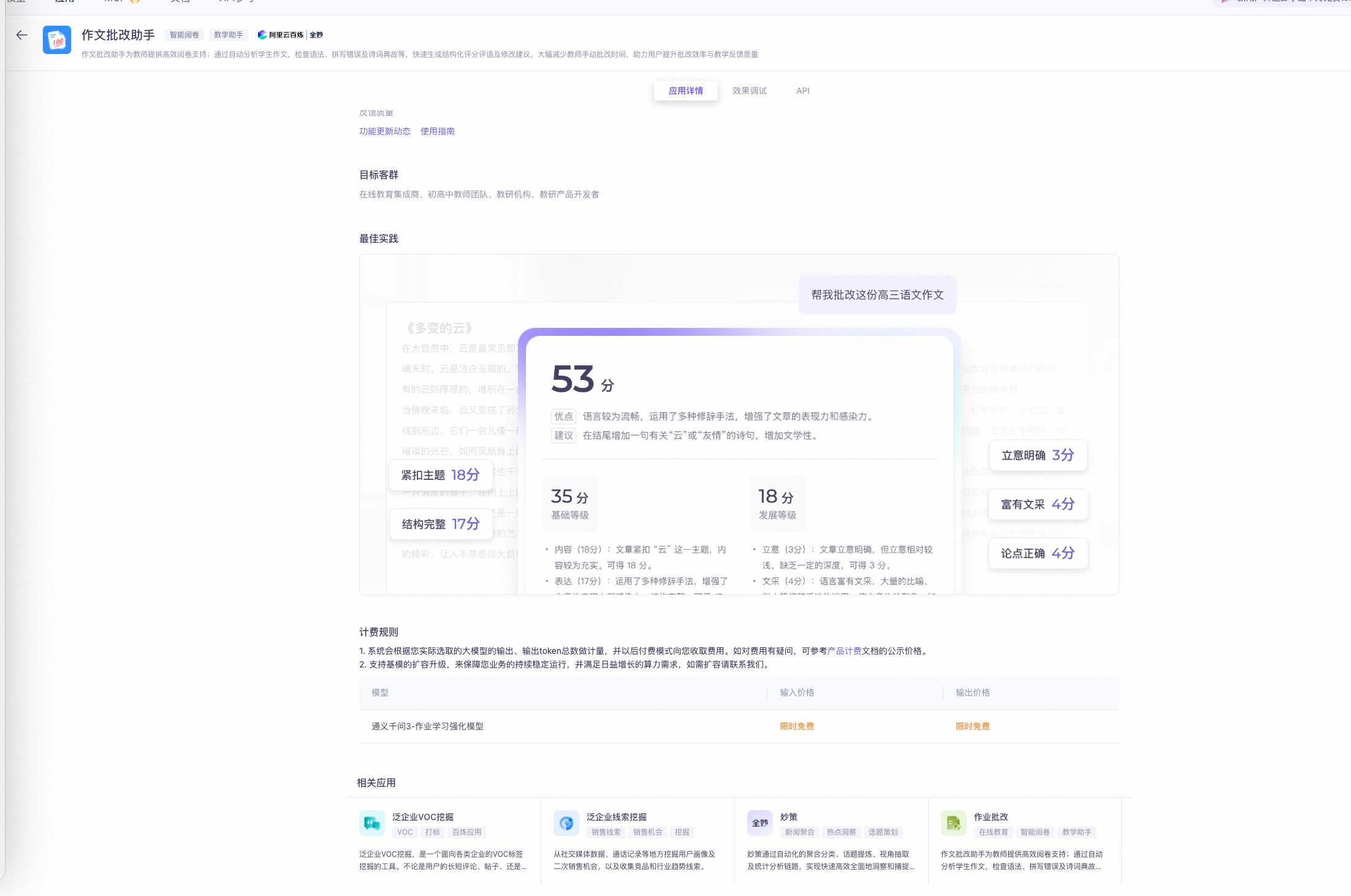
Task: Click the 泛企业VOC挖掘 app icon
Action: (371, 823)
